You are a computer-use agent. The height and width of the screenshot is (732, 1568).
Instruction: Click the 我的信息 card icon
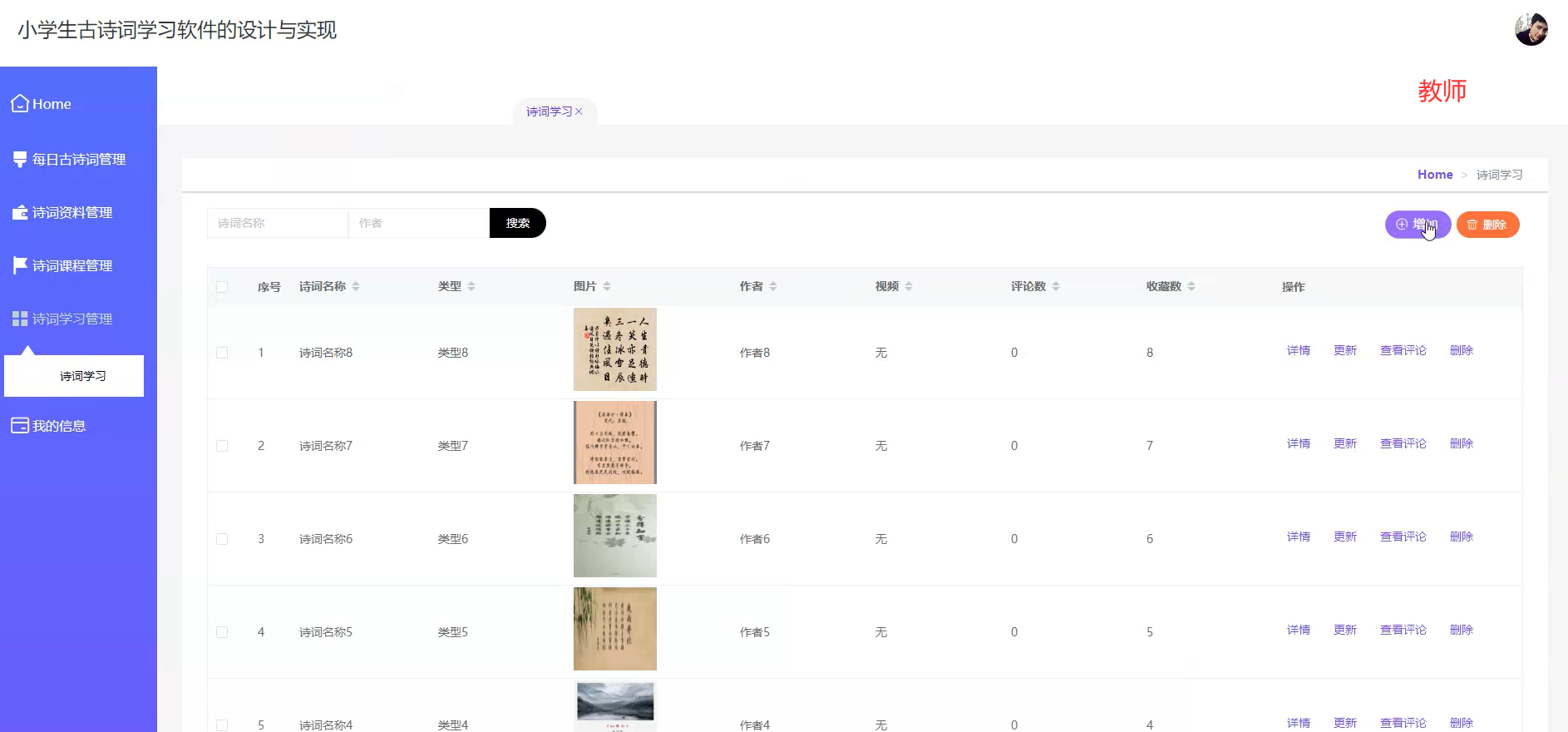pyautogui.click(x=20, y=425)
